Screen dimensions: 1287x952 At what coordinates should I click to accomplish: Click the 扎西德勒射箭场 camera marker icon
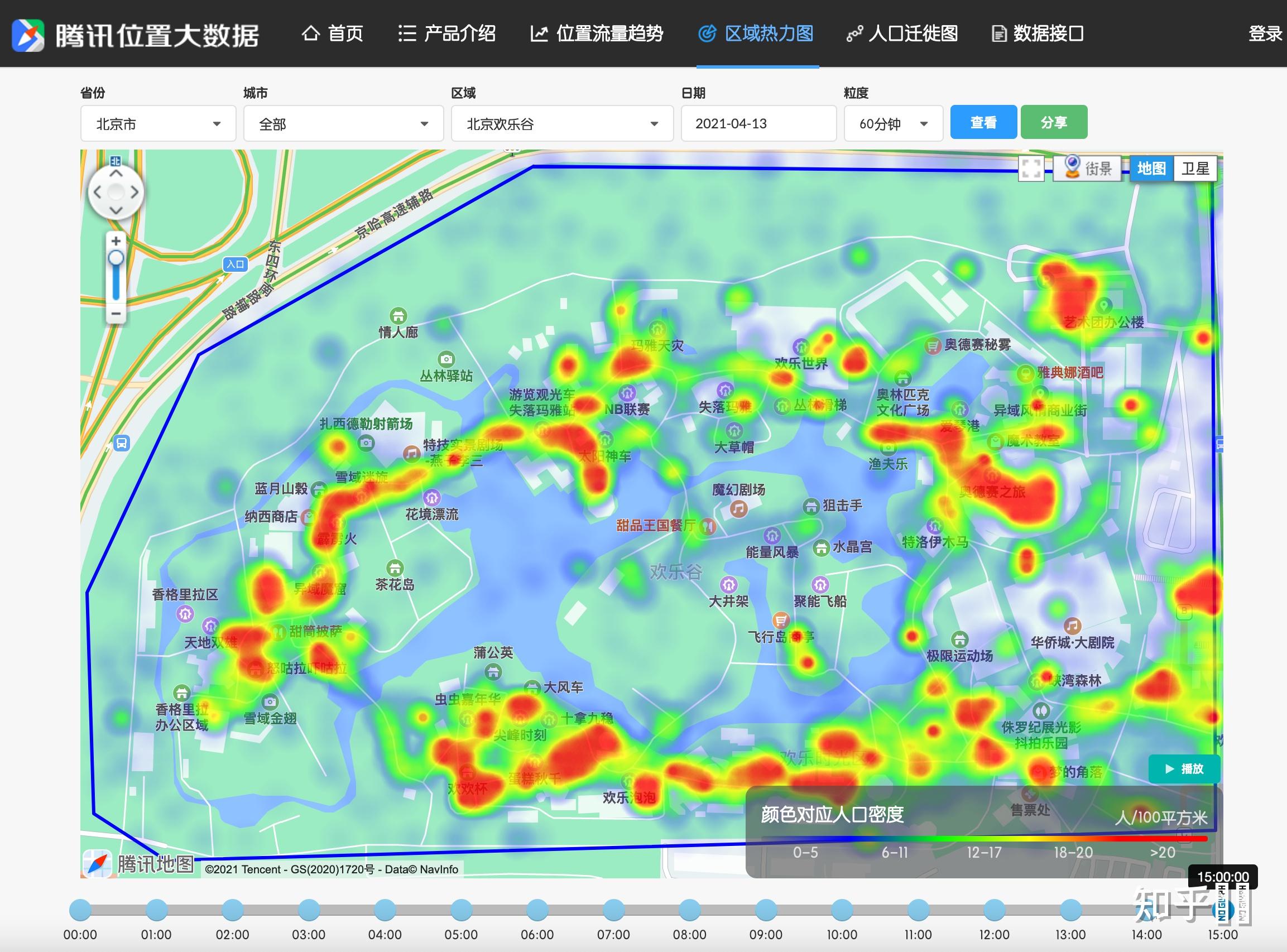click(x=366, y=443)
